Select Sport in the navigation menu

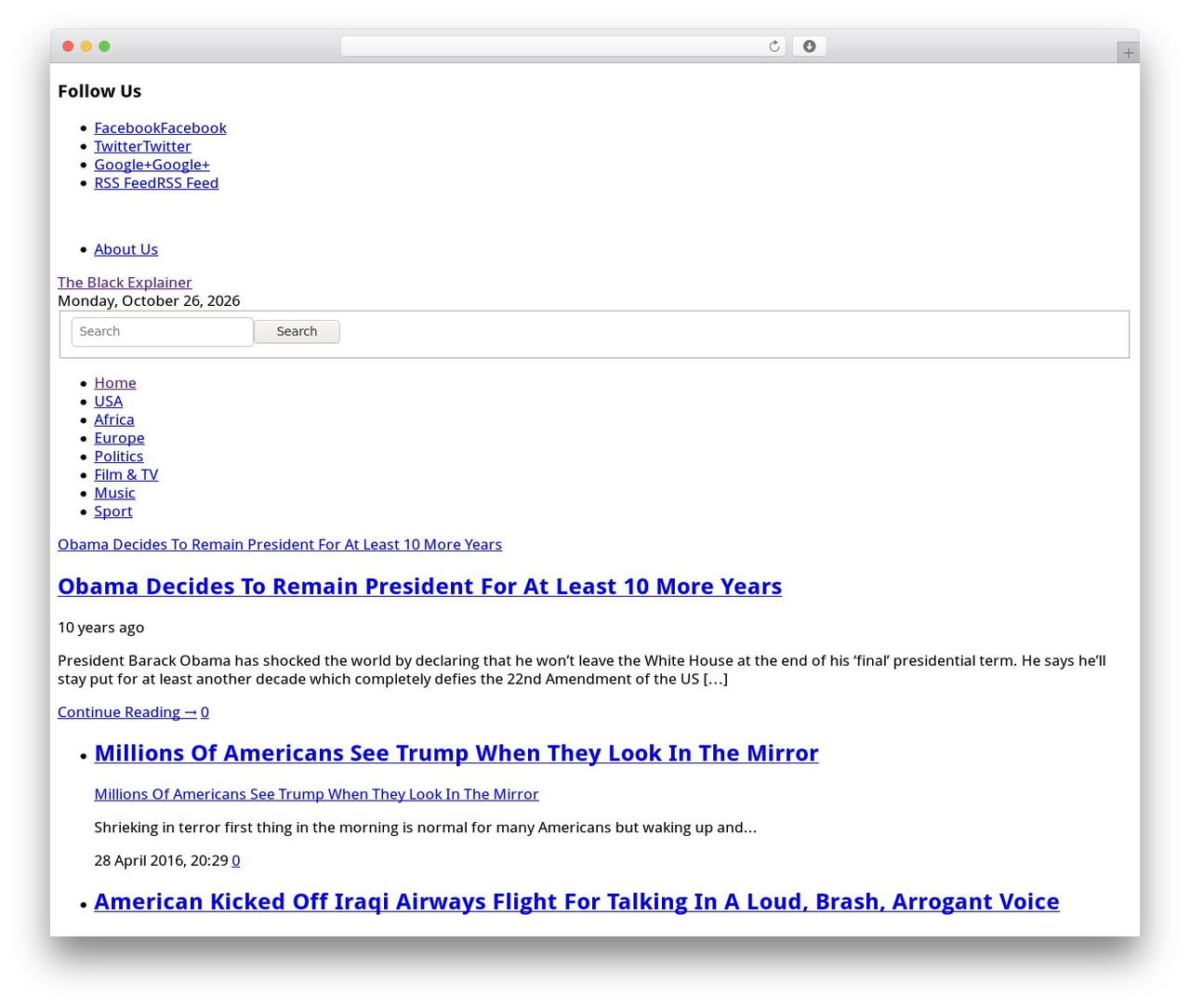pyautogui.click(x=113, y=511)
